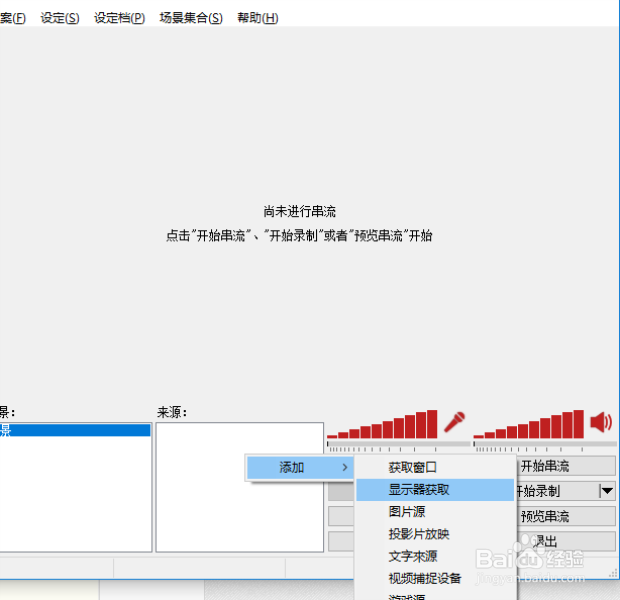Mute the desktop speaker icon
The image size is (620, 600).
click(601, 422)
